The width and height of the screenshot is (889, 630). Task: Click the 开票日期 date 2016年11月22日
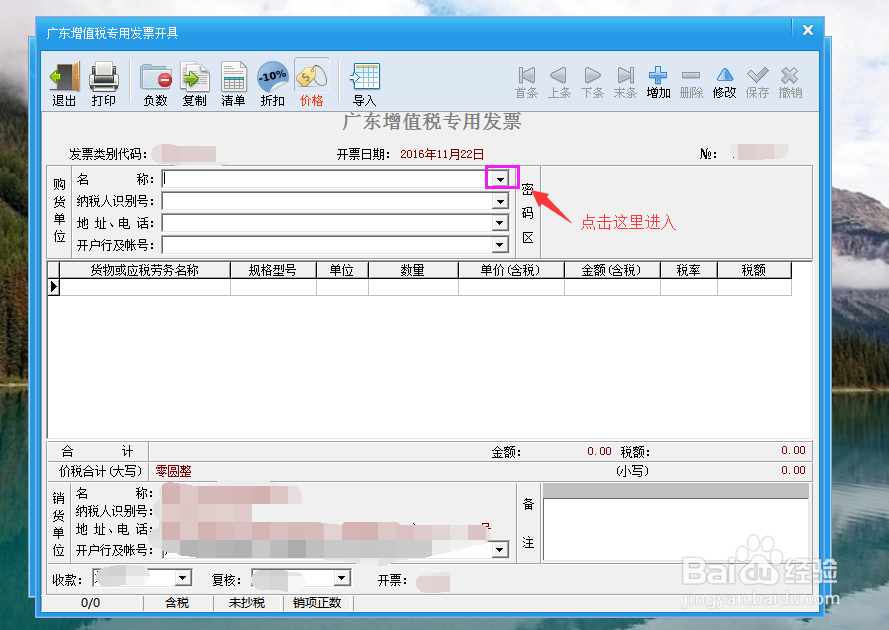click(x=442, y=154)
